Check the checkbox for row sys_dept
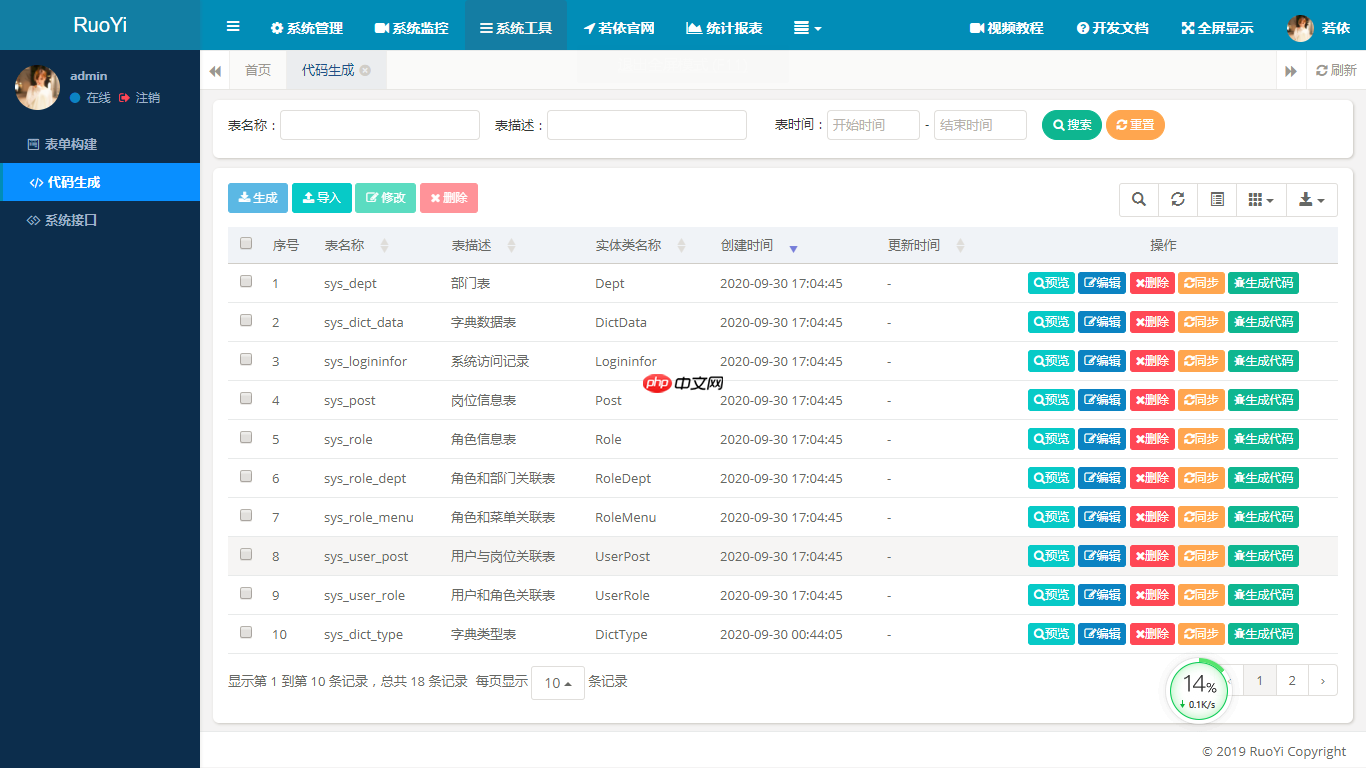The image size is (1366, 768). point(245,281)
